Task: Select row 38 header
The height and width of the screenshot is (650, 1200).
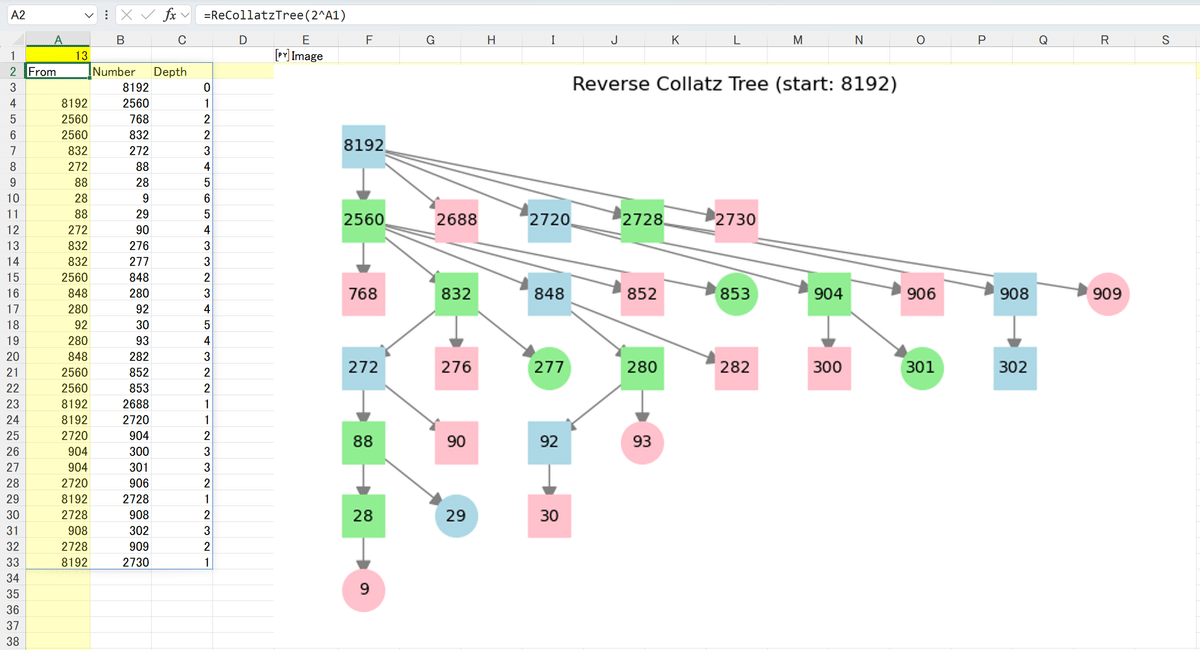Action: click(x=11, y=642)
